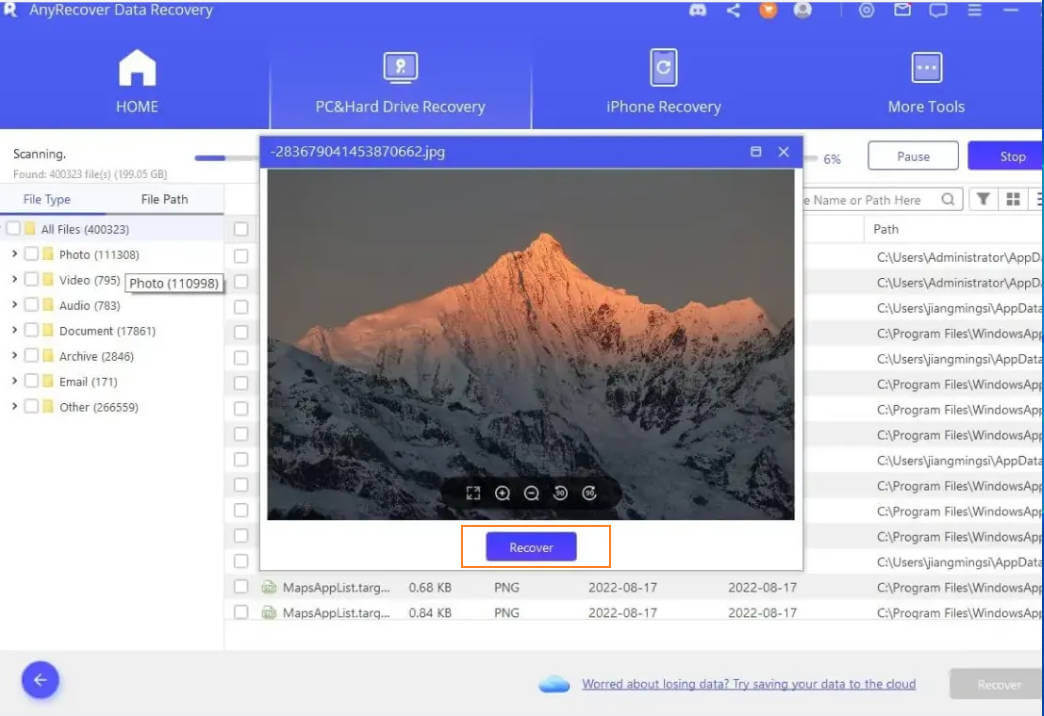The image size is (1044, 716).
Task: Expand the Archive category tree
Action: tap(14, 356)
